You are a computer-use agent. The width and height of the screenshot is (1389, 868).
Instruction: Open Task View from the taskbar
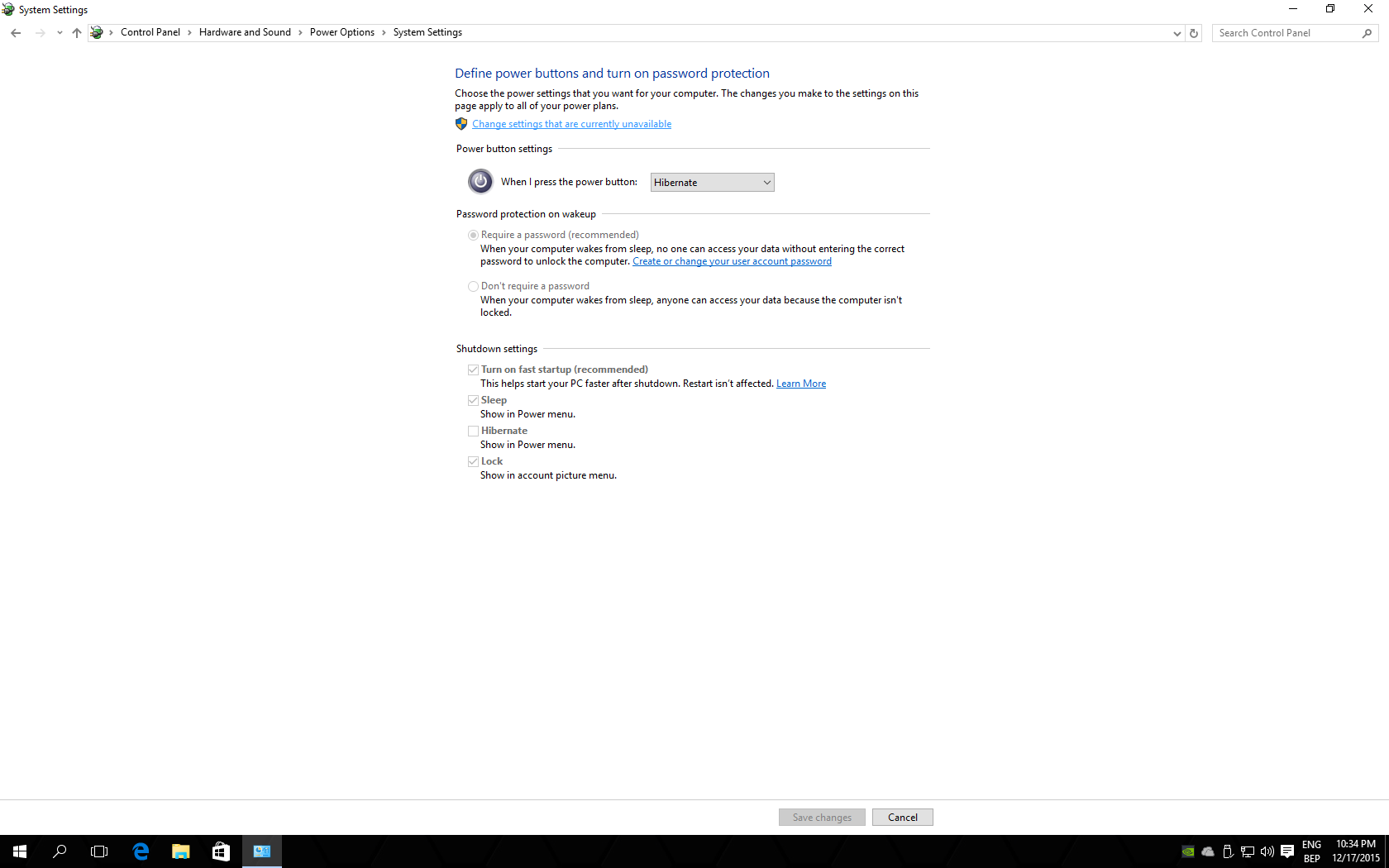[x=99, y=851]
